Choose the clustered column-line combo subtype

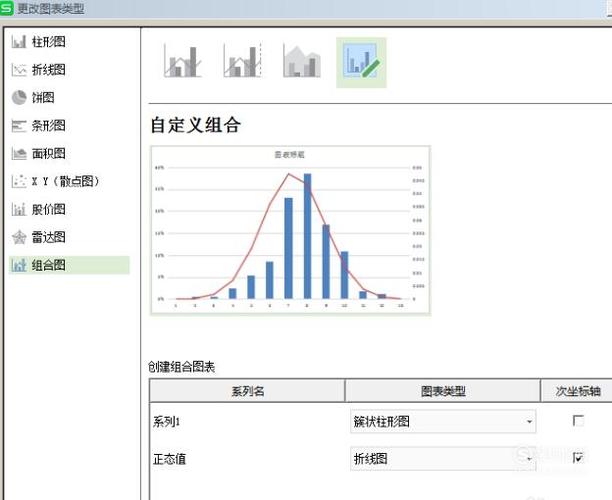coord(182,60)
